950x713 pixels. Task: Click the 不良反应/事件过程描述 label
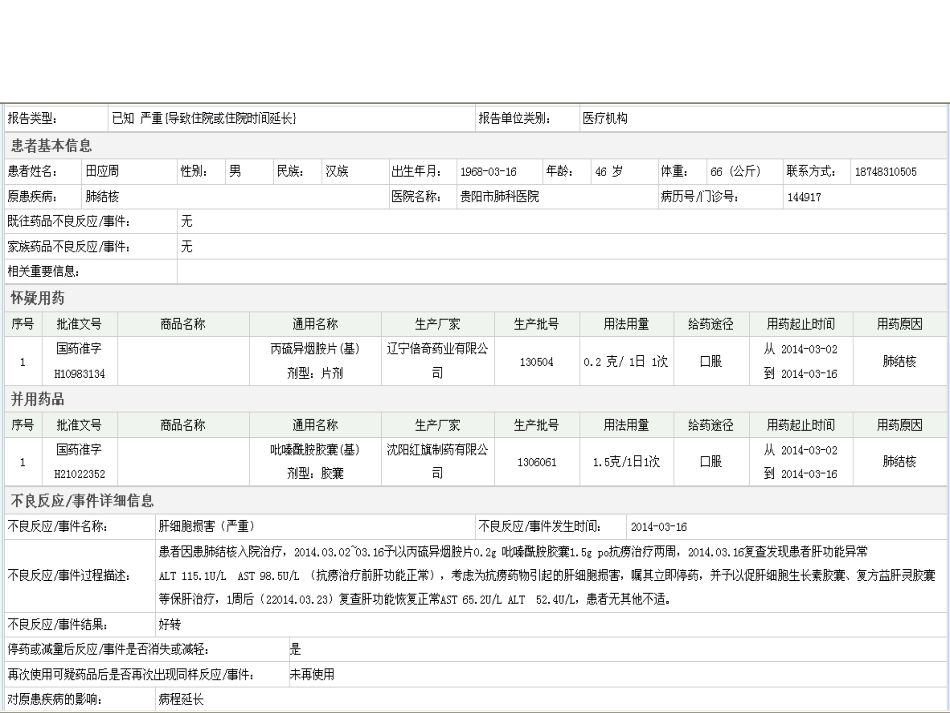coord(70,575)
